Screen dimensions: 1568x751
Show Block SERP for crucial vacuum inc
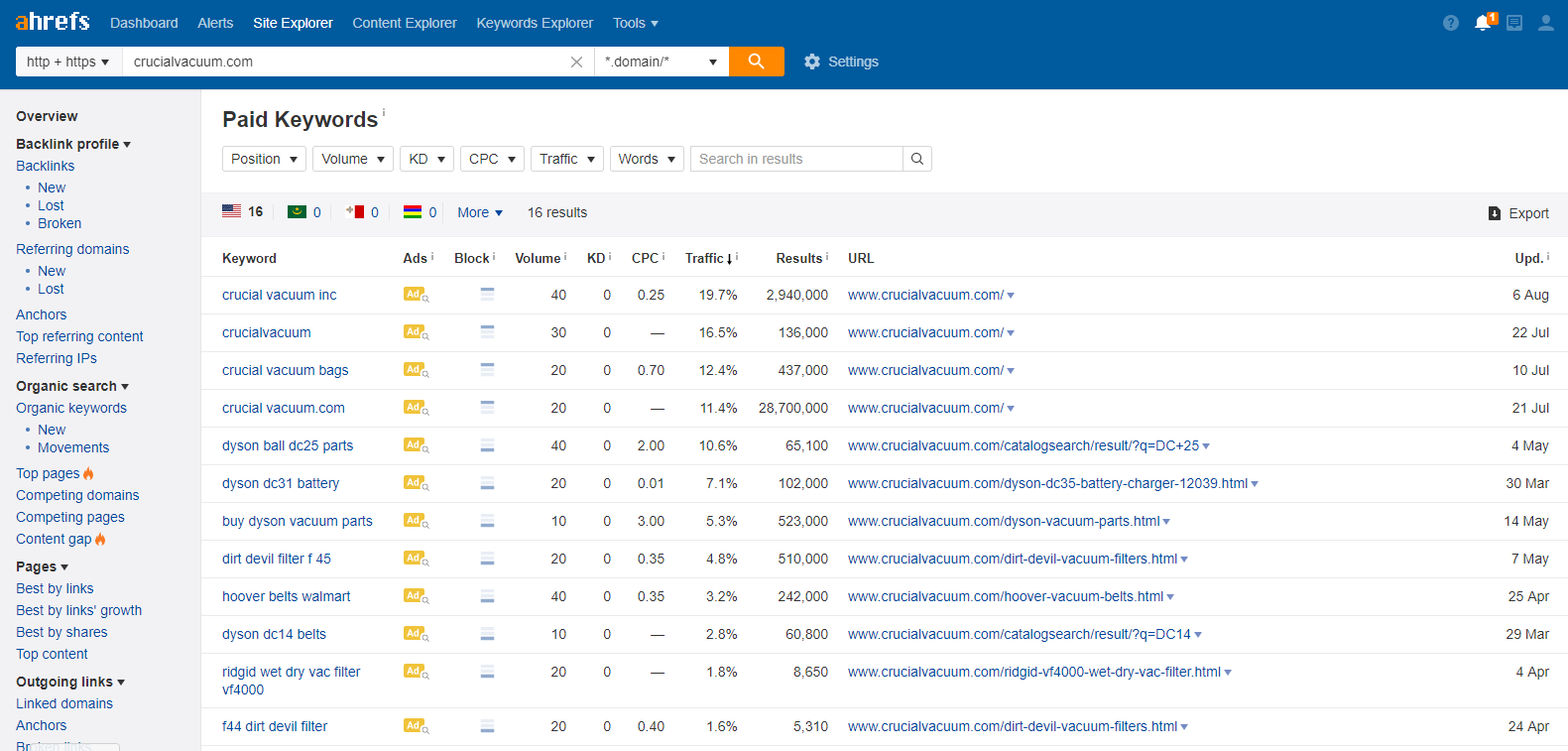pyautogui.click(x=487, y=294)
